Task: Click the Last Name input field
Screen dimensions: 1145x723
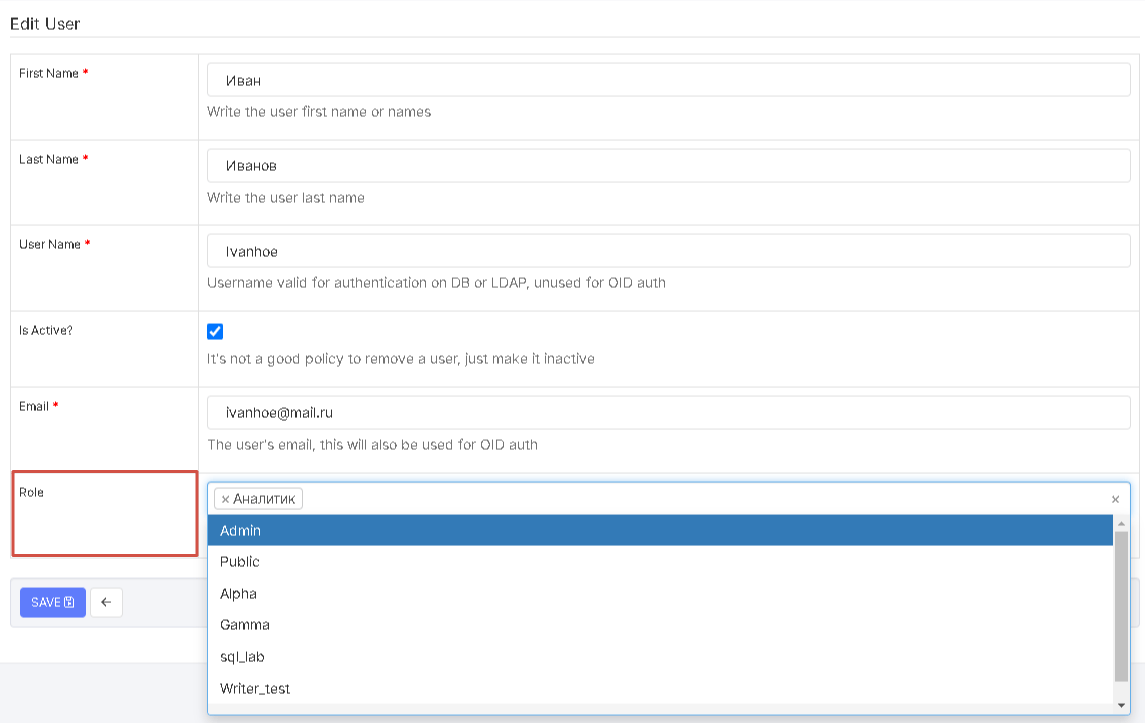Action: (668, 166)
